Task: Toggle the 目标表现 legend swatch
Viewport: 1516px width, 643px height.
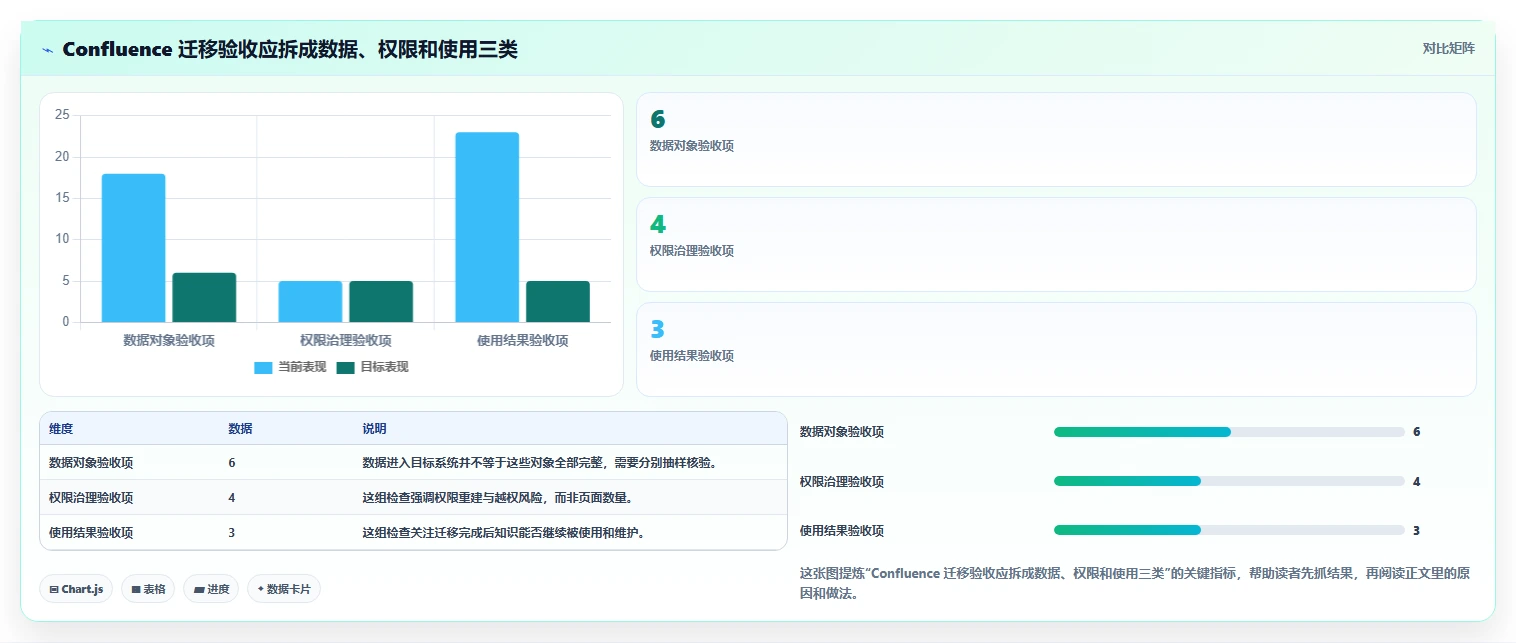Action: coord(345,367)
